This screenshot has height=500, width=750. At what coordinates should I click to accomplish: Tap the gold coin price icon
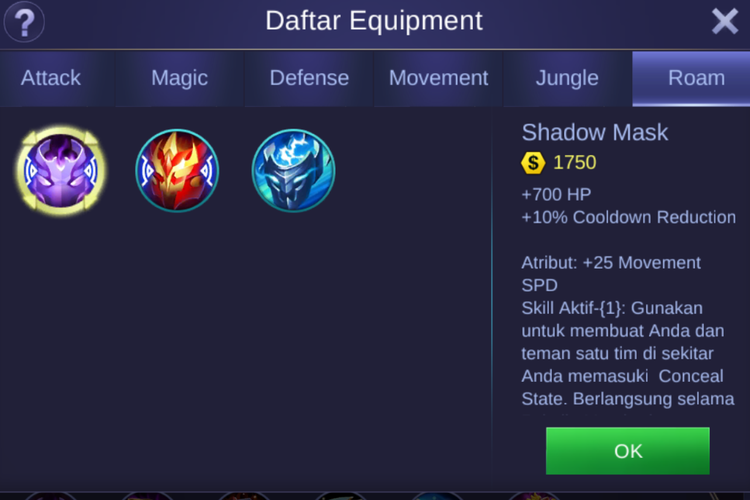click(533, 163)
